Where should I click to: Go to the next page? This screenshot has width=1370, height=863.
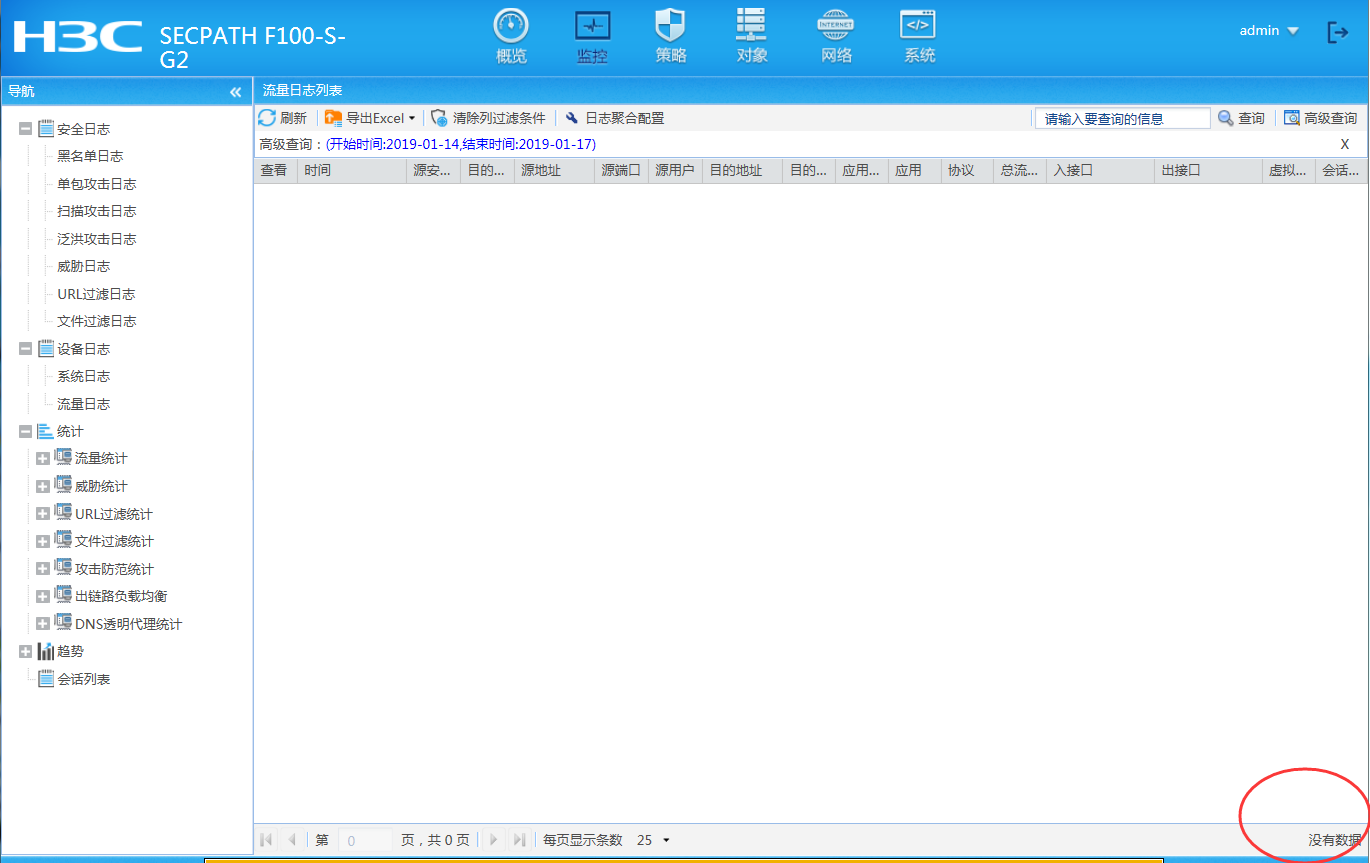pos(493,840)
